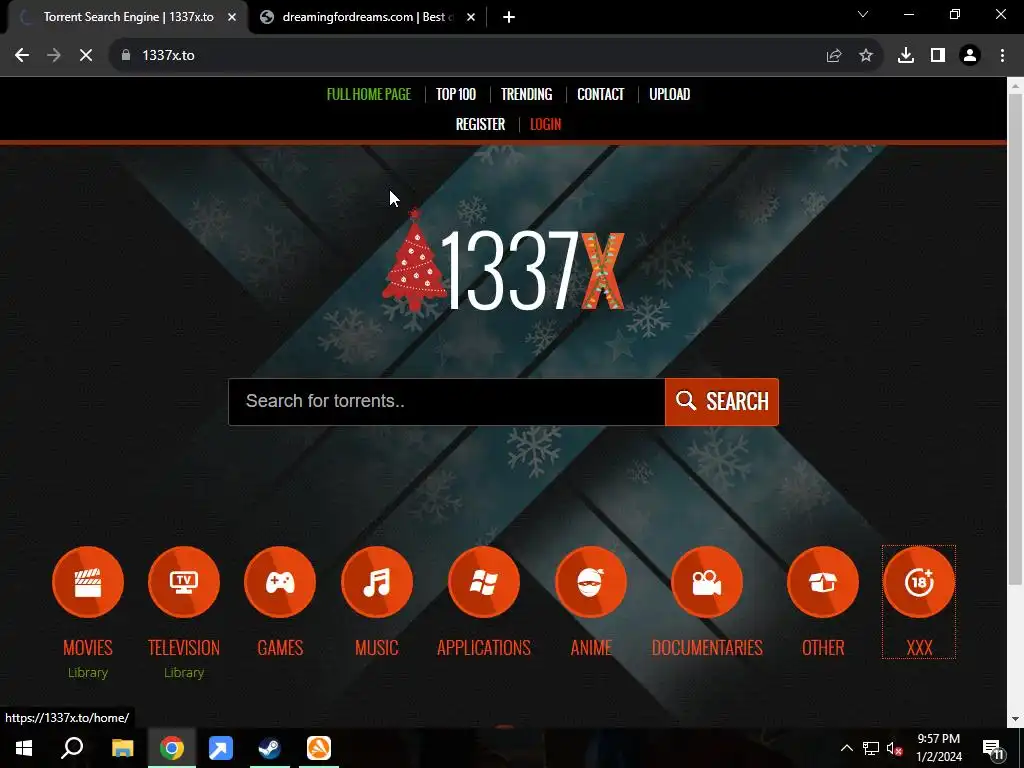The image size is (1024, 768).
Task: Open the orange app icon in taskbar
Action: click(x=319, y=748)
